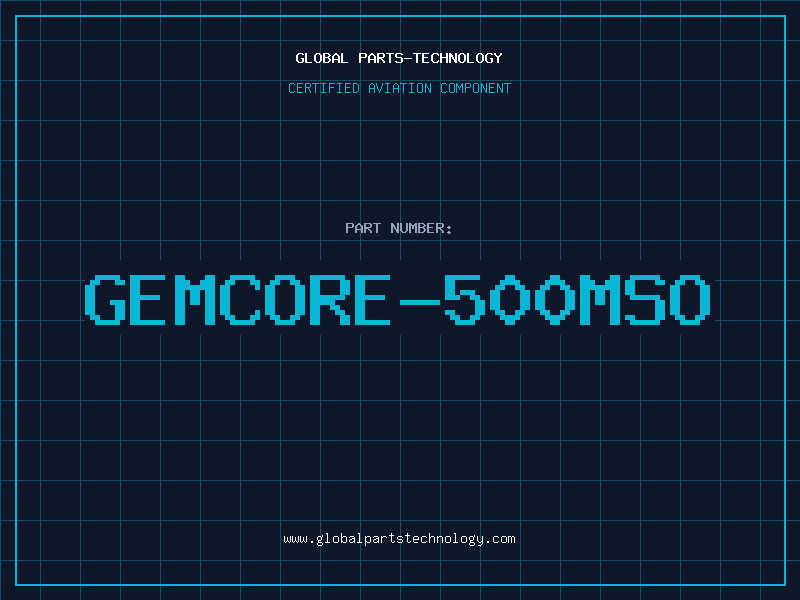Click the word COMPONENT in the subtitle
The image size is (800, 600).
pos(476,88)
